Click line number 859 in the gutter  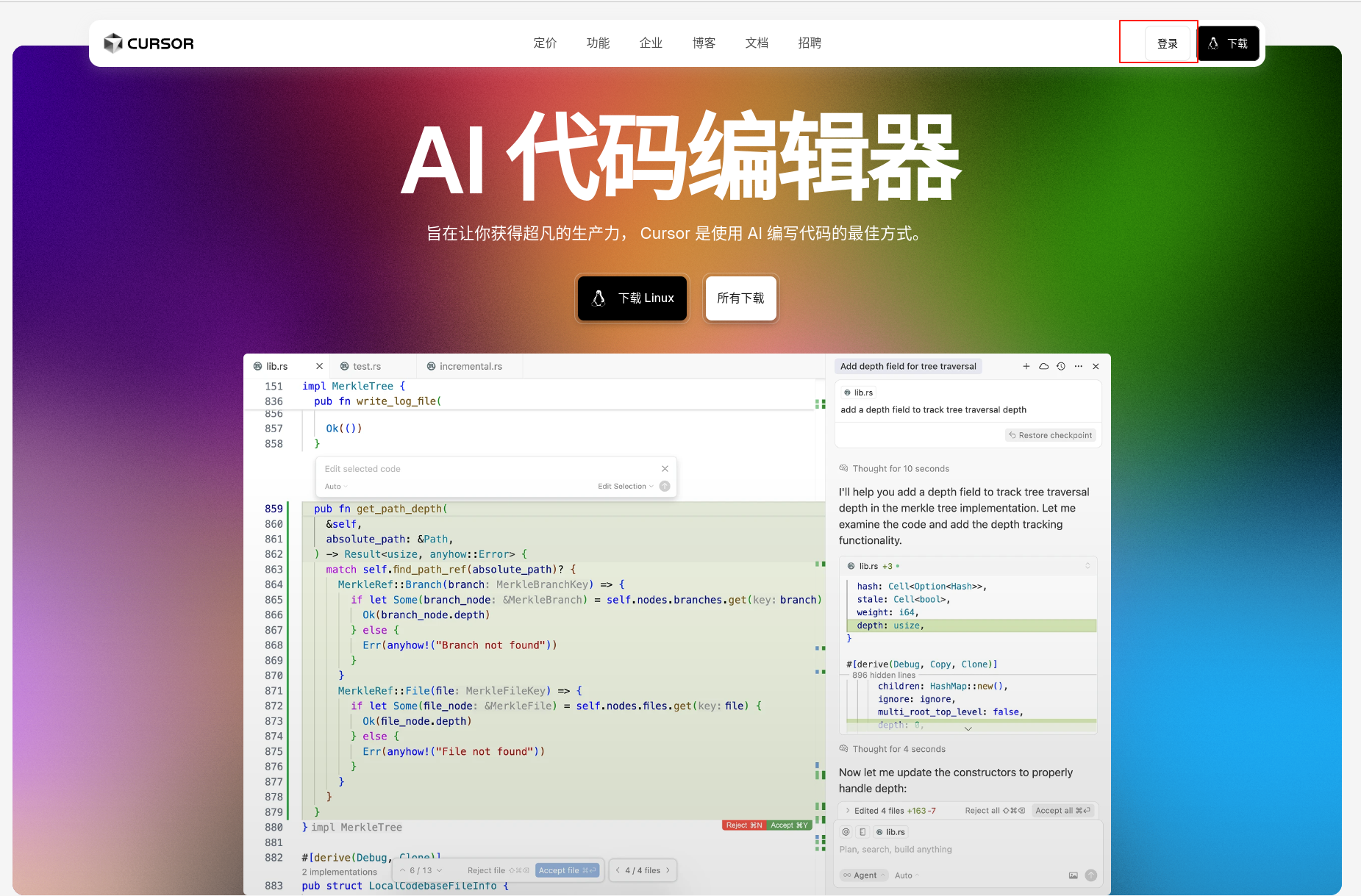point(274,509)
